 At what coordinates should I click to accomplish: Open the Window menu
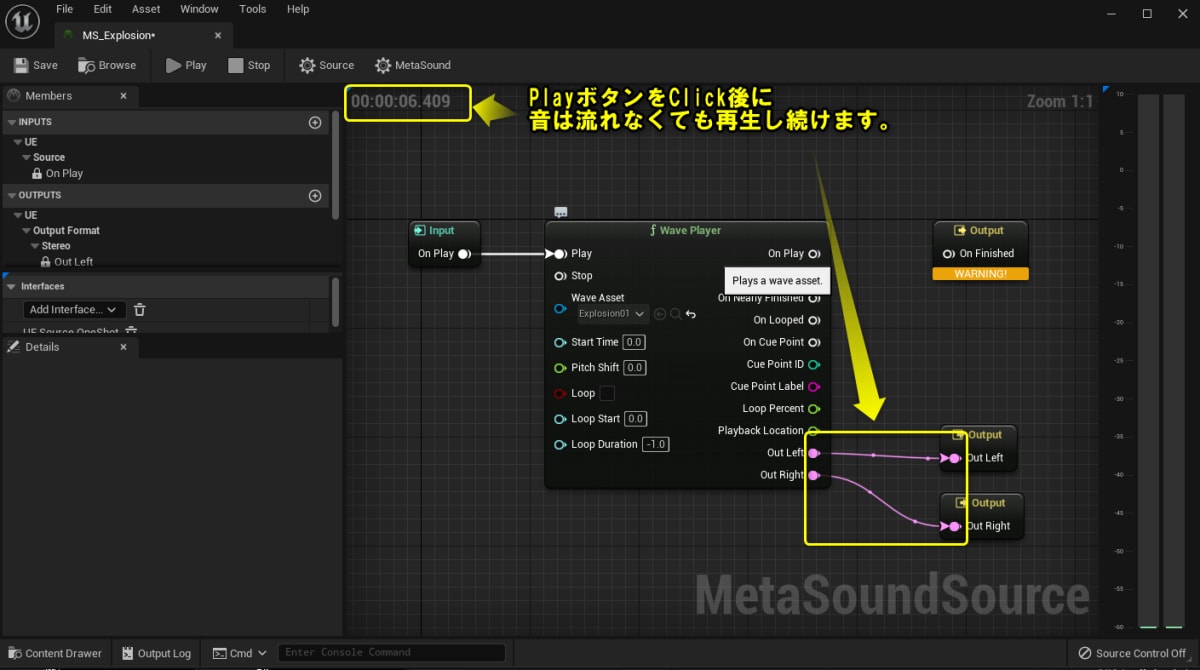pos(199,9)
